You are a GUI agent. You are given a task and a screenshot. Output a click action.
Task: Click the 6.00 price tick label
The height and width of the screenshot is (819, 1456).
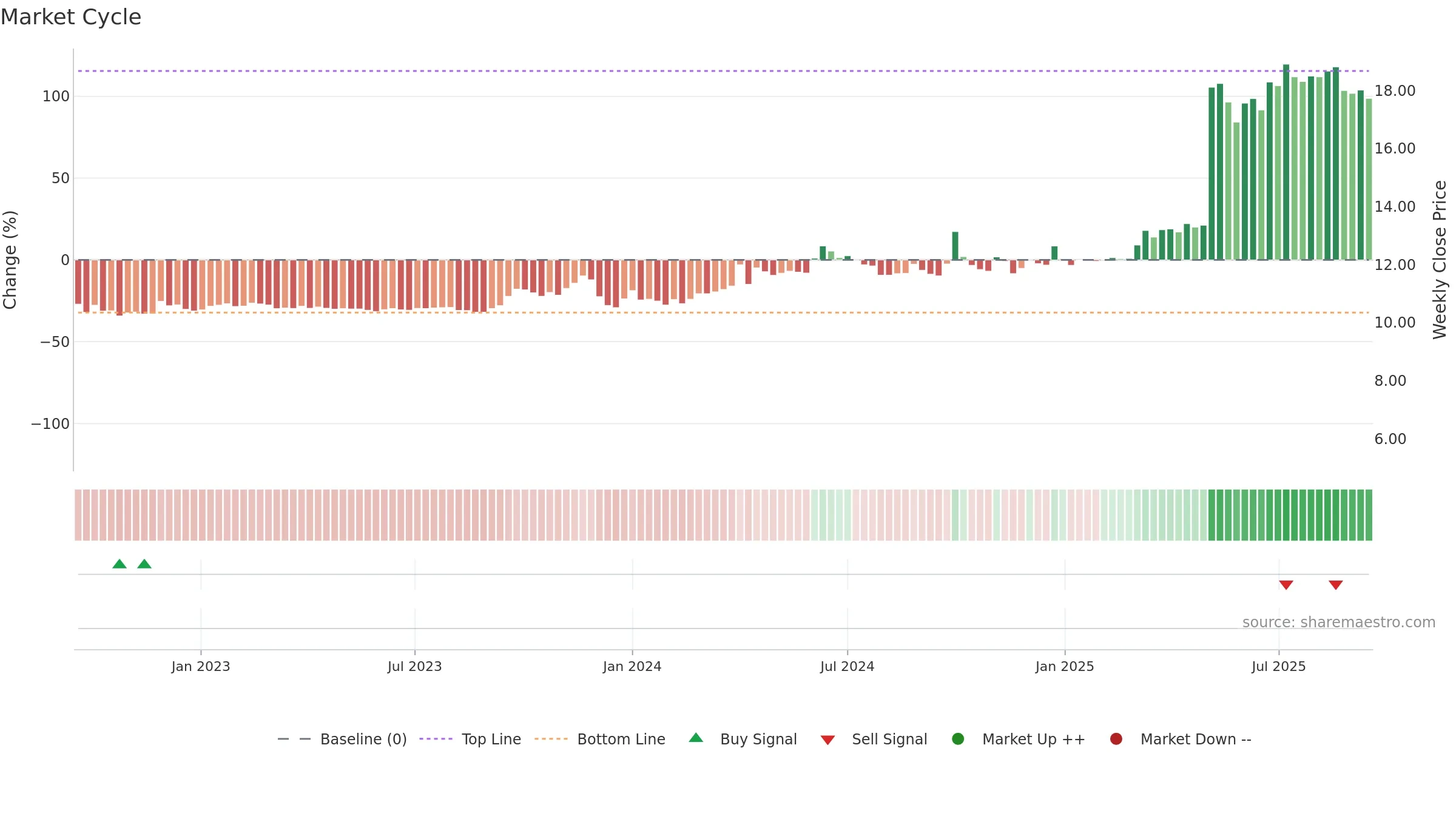(1390, 439)
